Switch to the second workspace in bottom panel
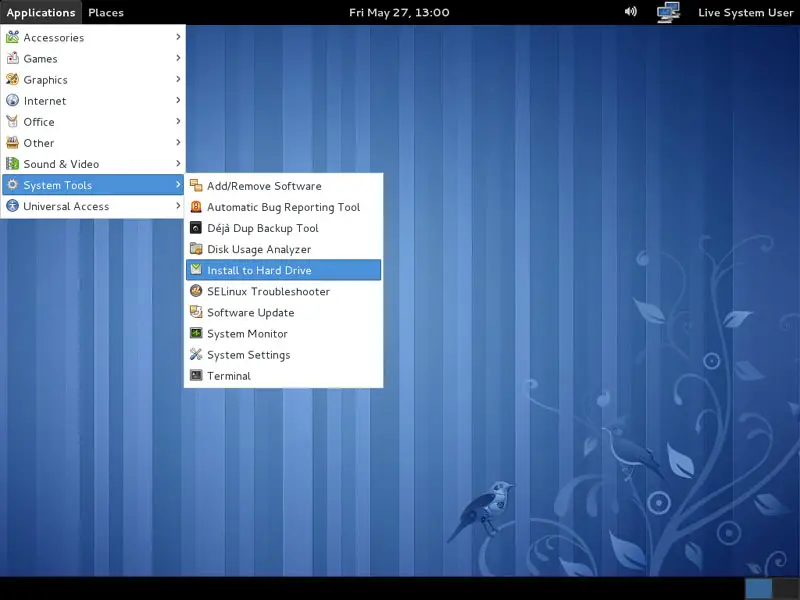The image size is (800, 600). (786, 588)
